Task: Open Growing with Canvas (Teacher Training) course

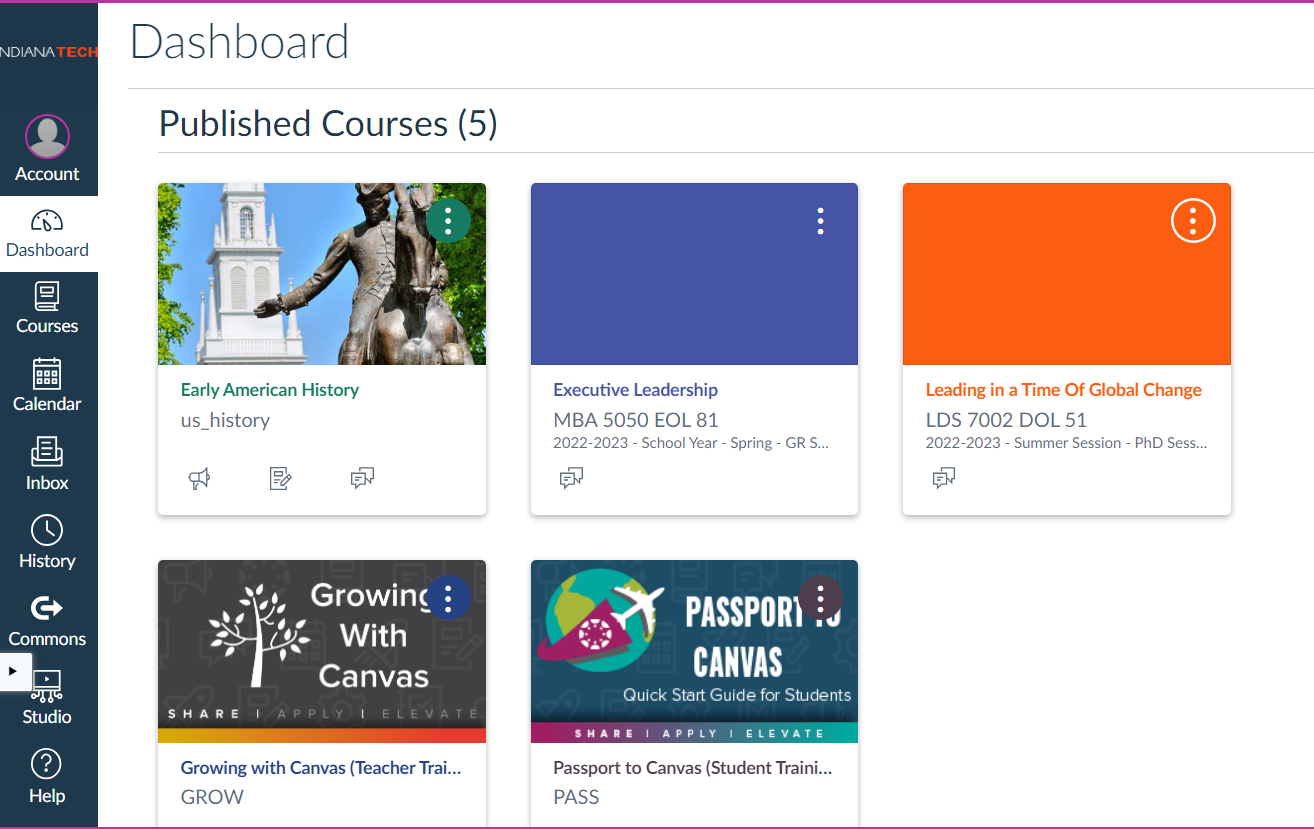Action: click(320, 767)
